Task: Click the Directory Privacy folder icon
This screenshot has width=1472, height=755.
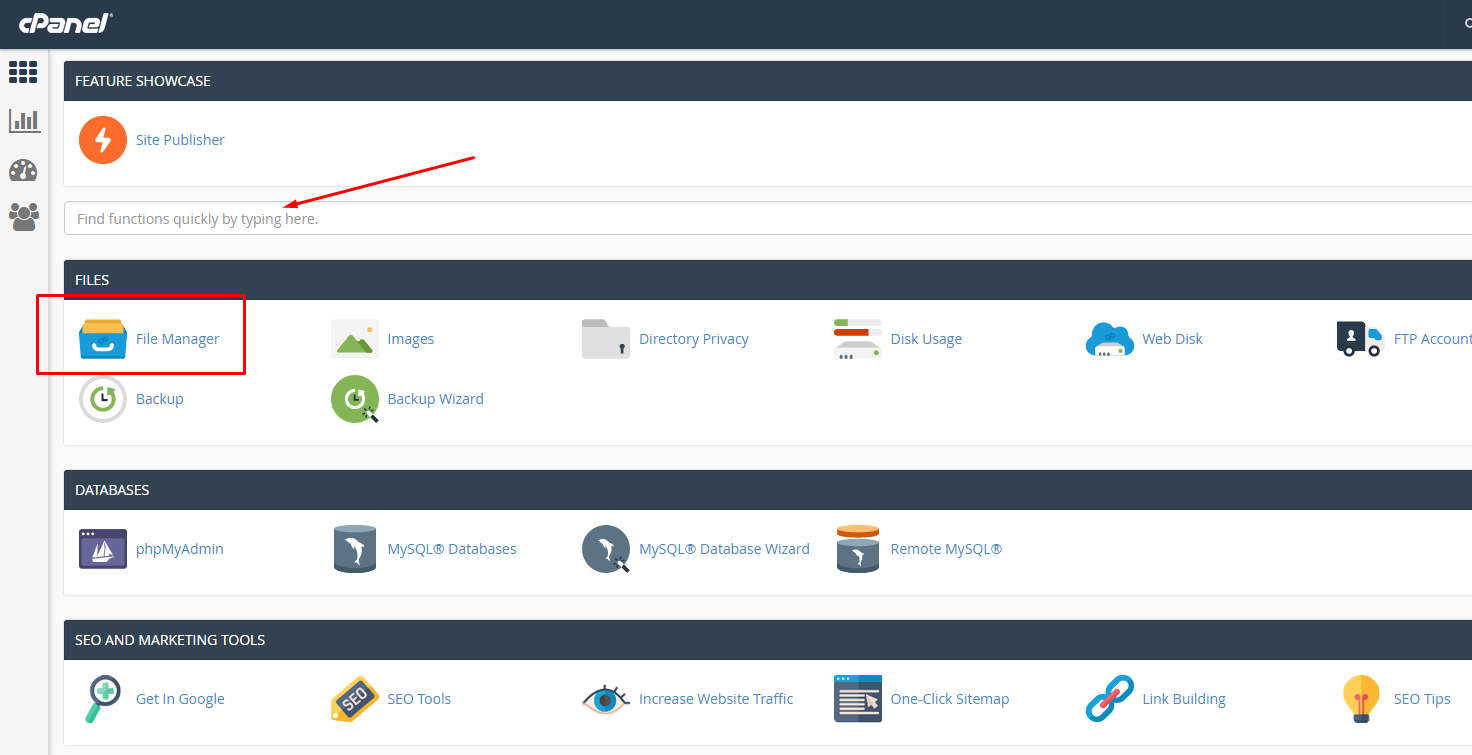Action: coord(606,339)
